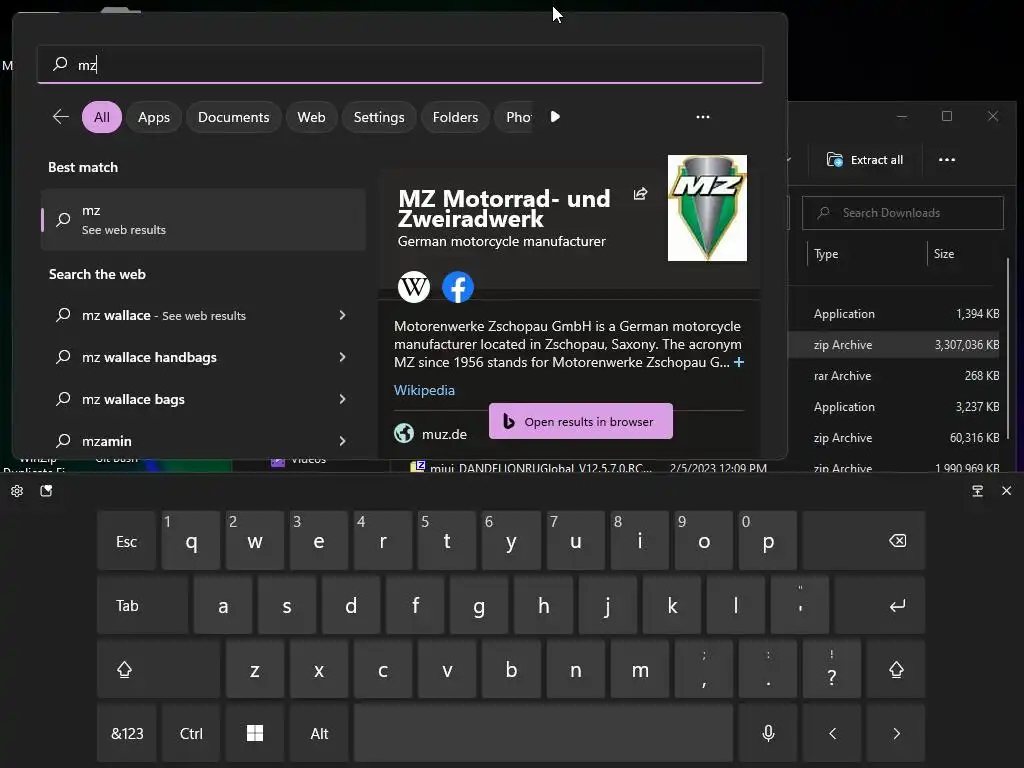Click Open results in browser button
The height and width of the screenshot is (768, 1024).
click(581, 421)
